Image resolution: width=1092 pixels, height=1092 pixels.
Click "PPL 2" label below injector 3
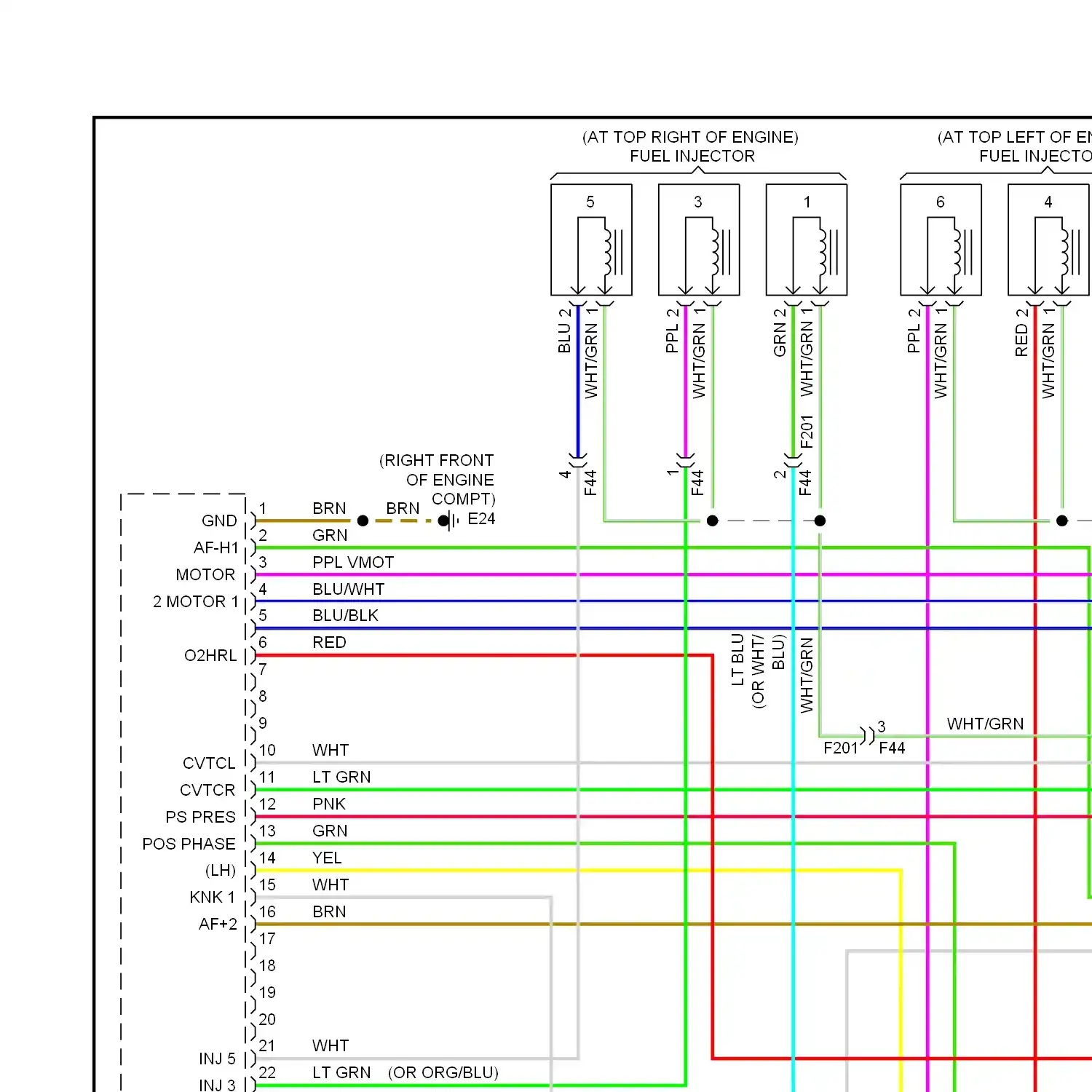(672, 331)
